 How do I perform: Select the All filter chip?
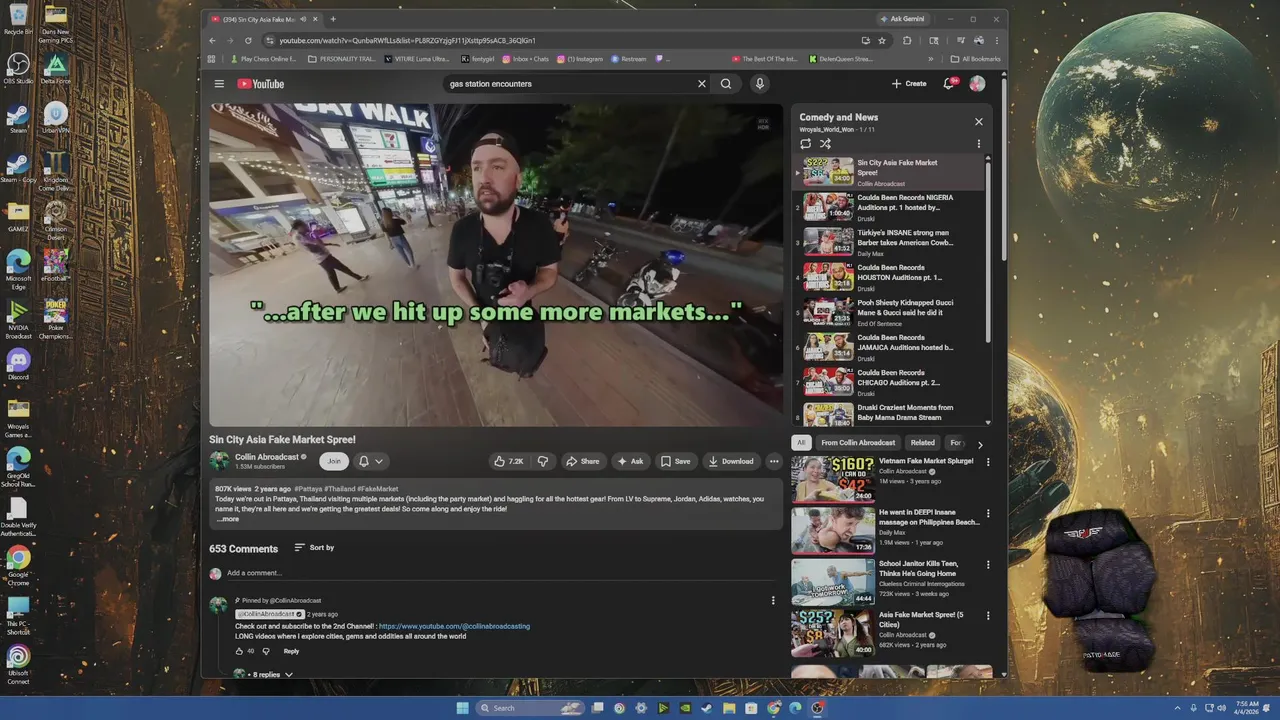point(801,443)
